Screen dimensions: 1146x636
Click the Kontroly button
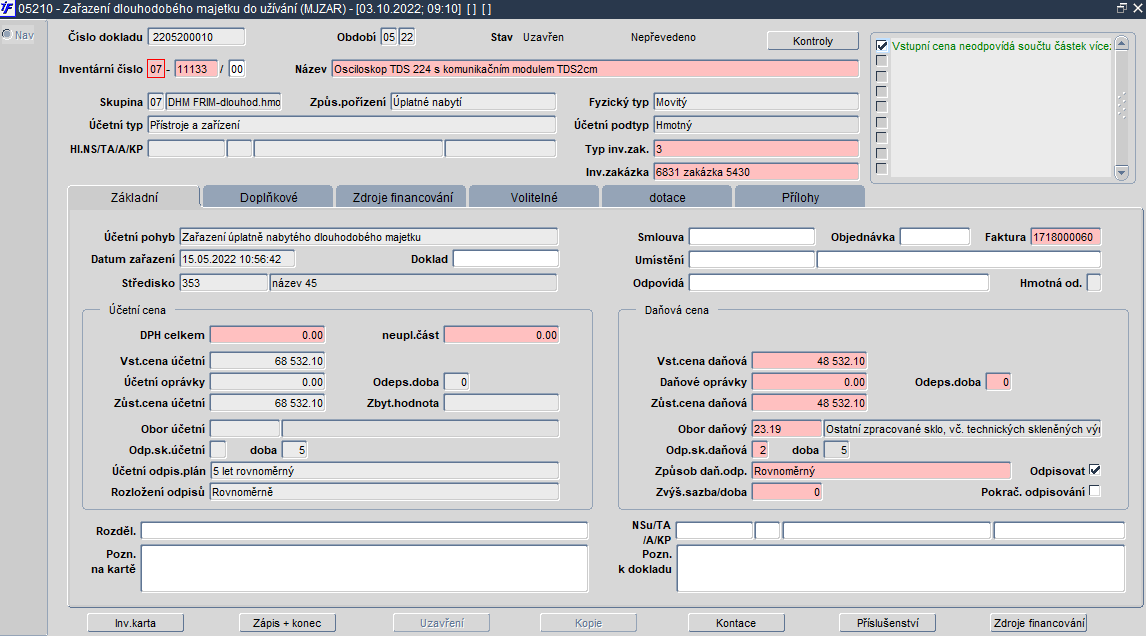coord(813,41)
